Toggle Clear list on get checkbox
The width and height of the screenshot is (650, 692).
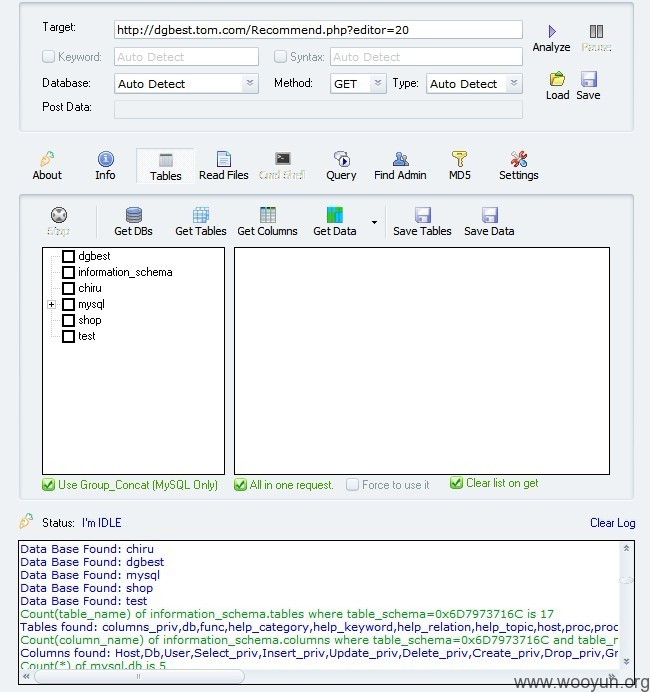(456, 483)
